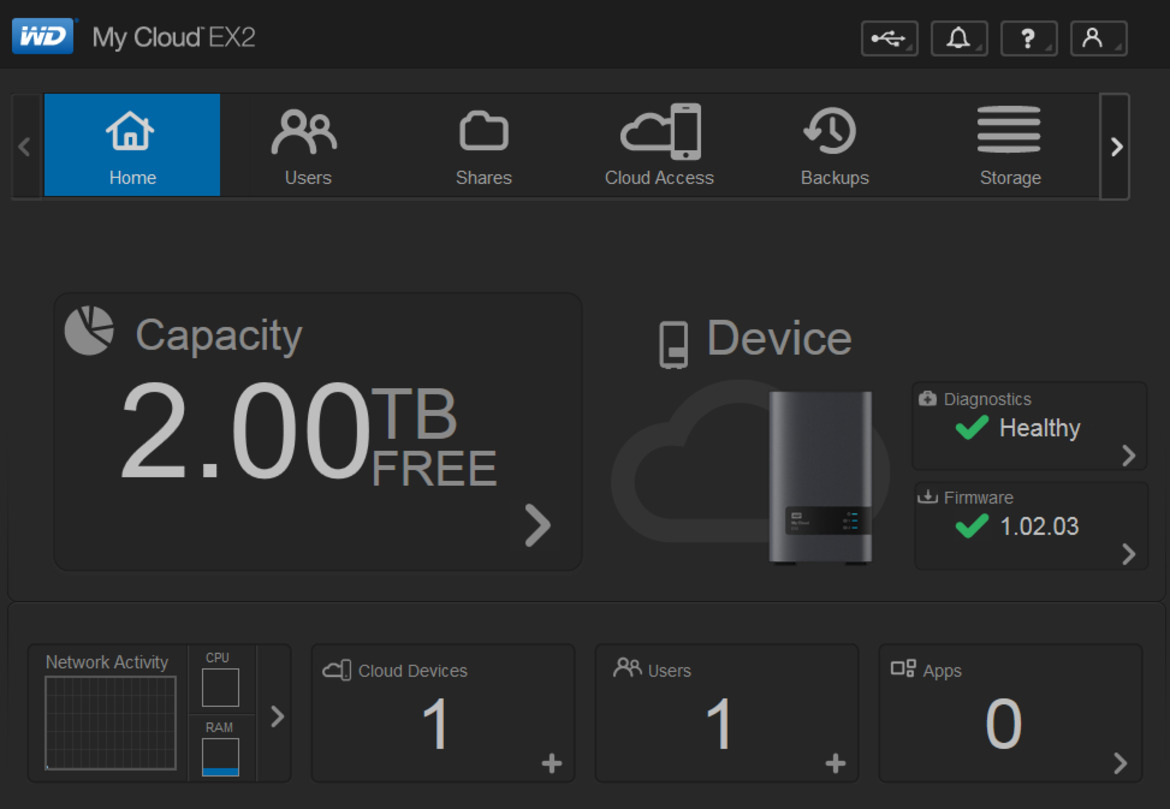Click the 2.00 TB FREE capacity value
Screen dimensions: 1170x809
point(307,432)
